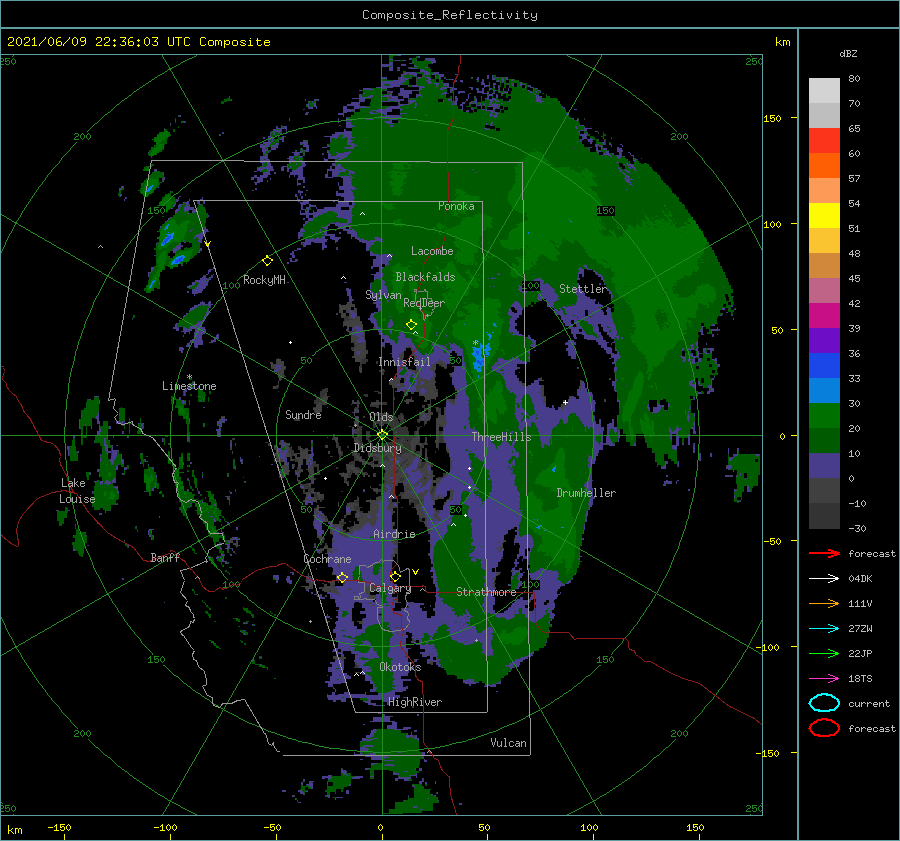Click the bright yellow 54-51 dBZ swatch
900x841 pixels.
tap(824, 216)
